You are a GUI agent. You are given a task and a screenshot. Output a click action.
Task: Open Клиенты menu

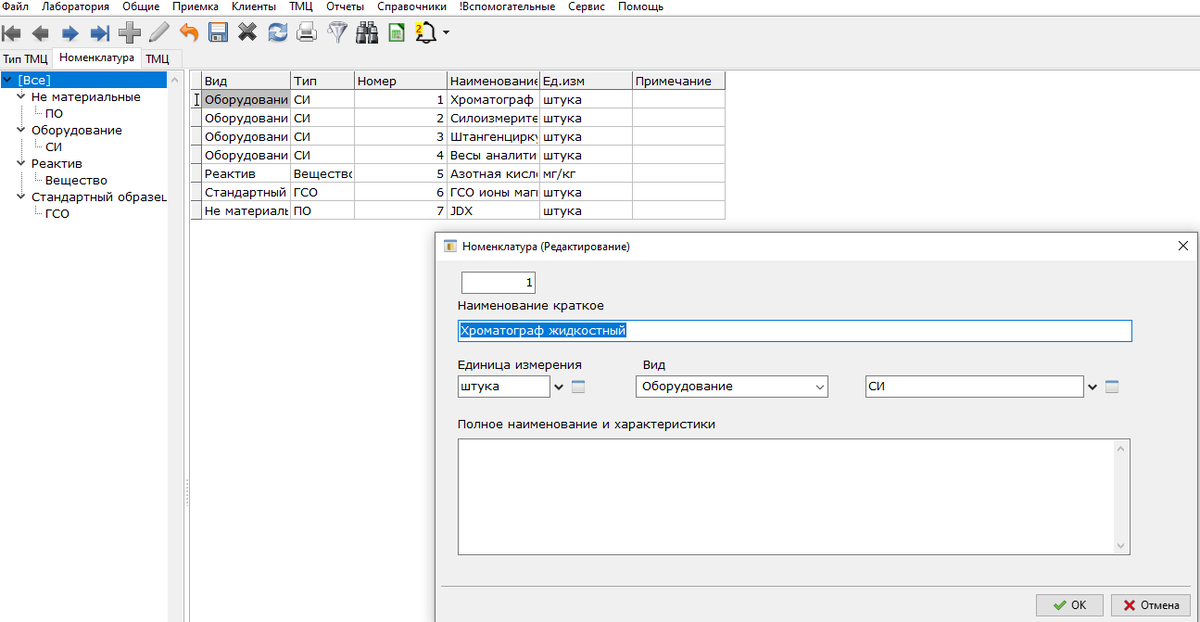(x=254, y=6)
